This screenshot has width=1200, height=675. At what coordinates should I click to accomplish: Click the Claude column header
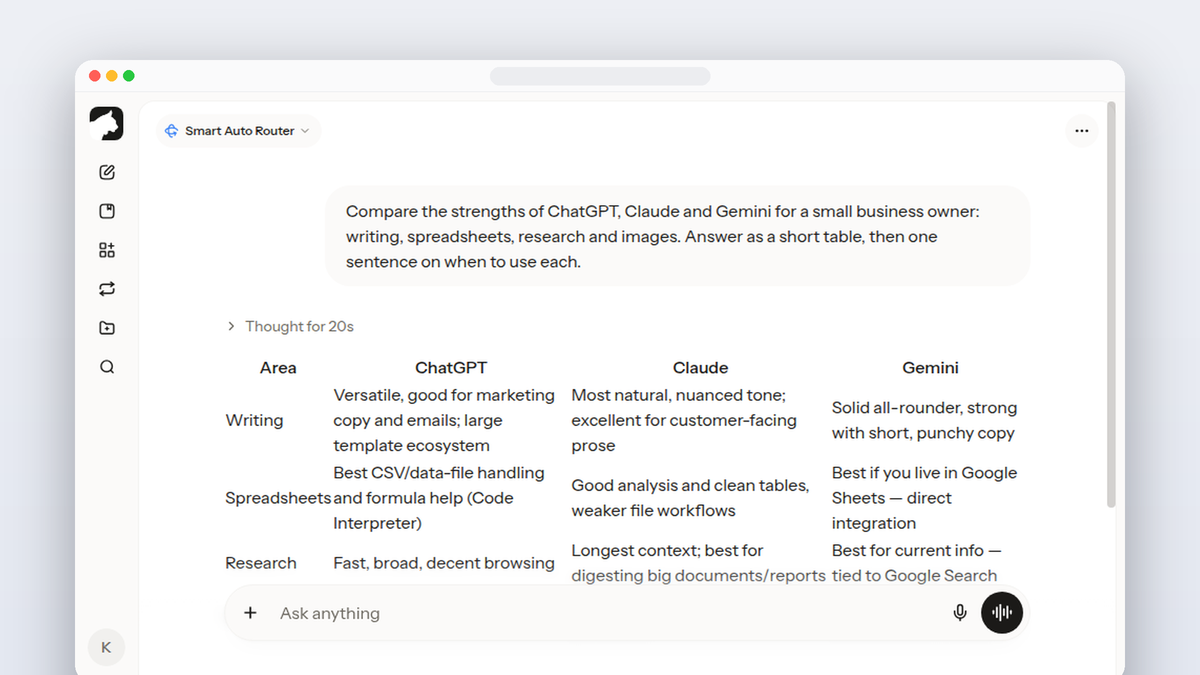click(700, 368)
